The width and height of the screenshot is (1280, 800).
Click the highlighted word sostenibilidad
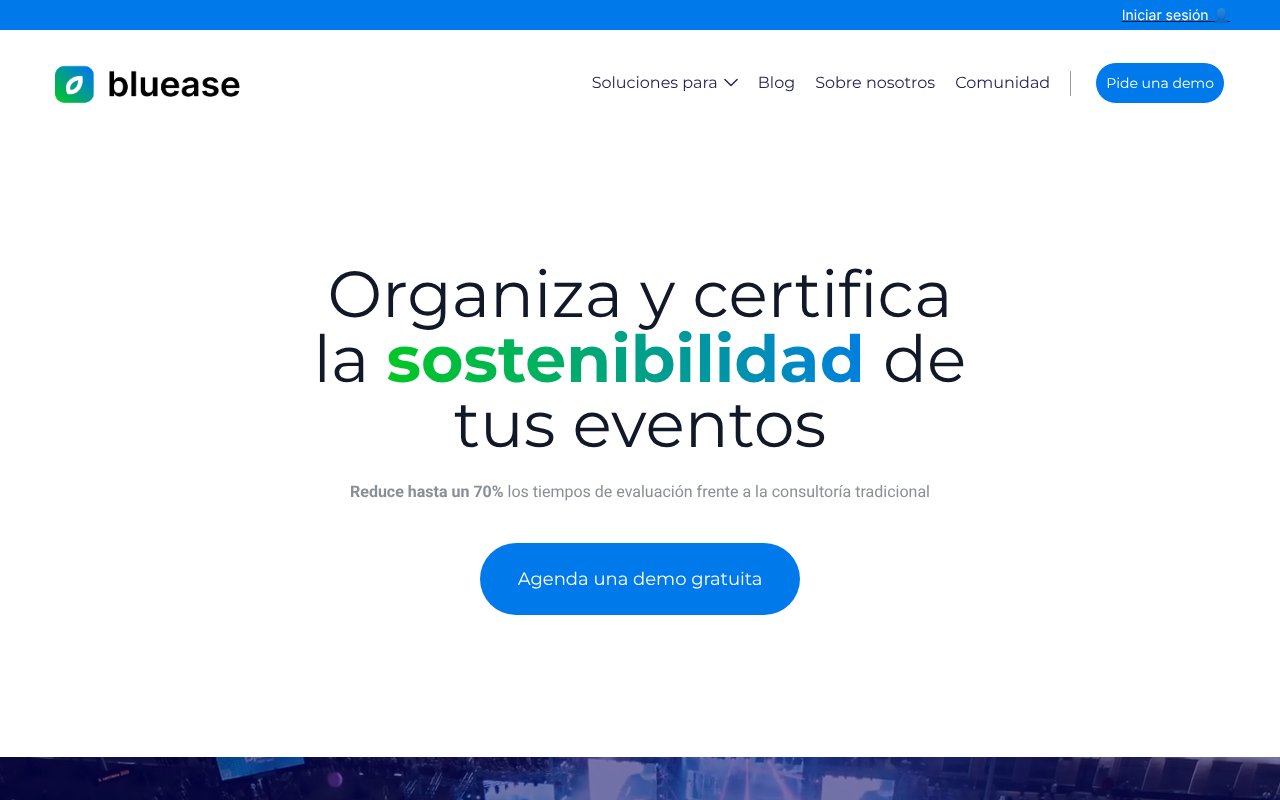click(625, 360)
